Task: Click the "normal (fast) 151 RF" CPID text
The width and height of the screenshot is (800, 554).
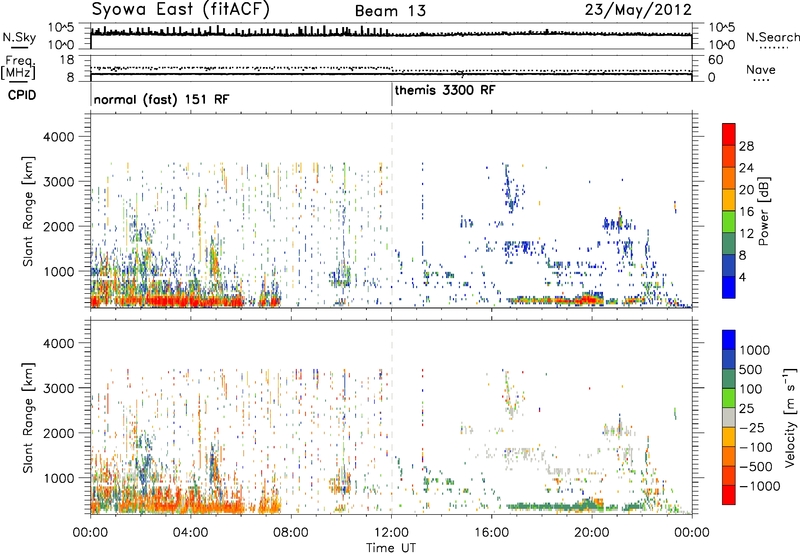Action: [162, 99]
